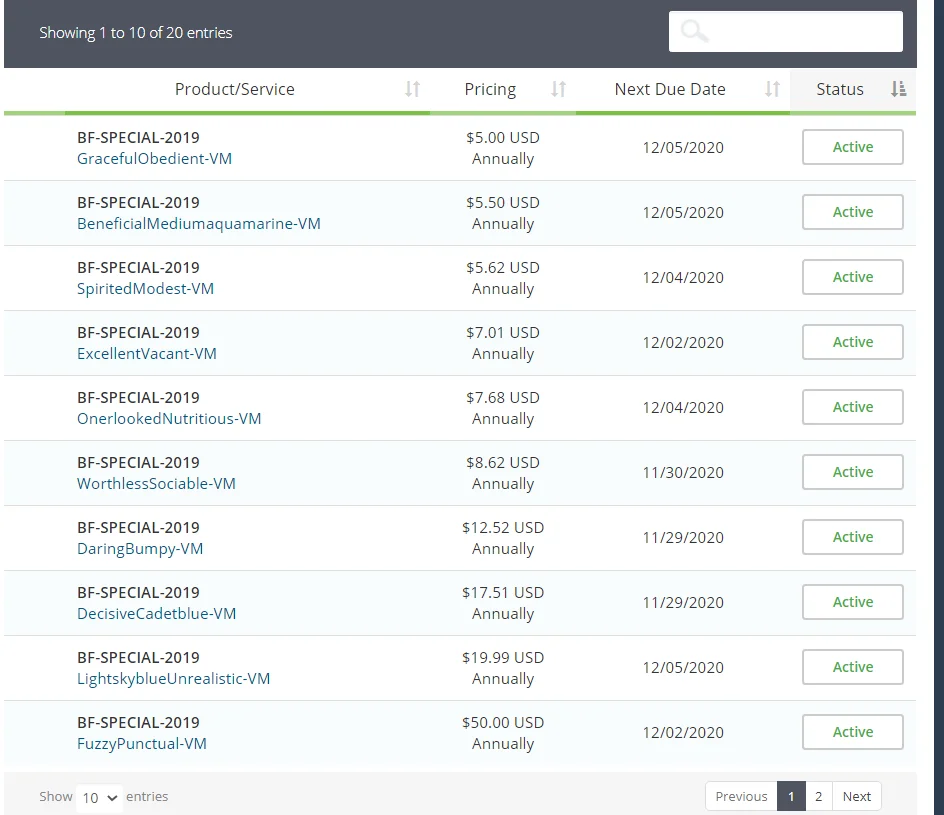Screen dimensions: 944x815
Task: Sort by Pricing column arrows icon
Action: coord(559,89)
